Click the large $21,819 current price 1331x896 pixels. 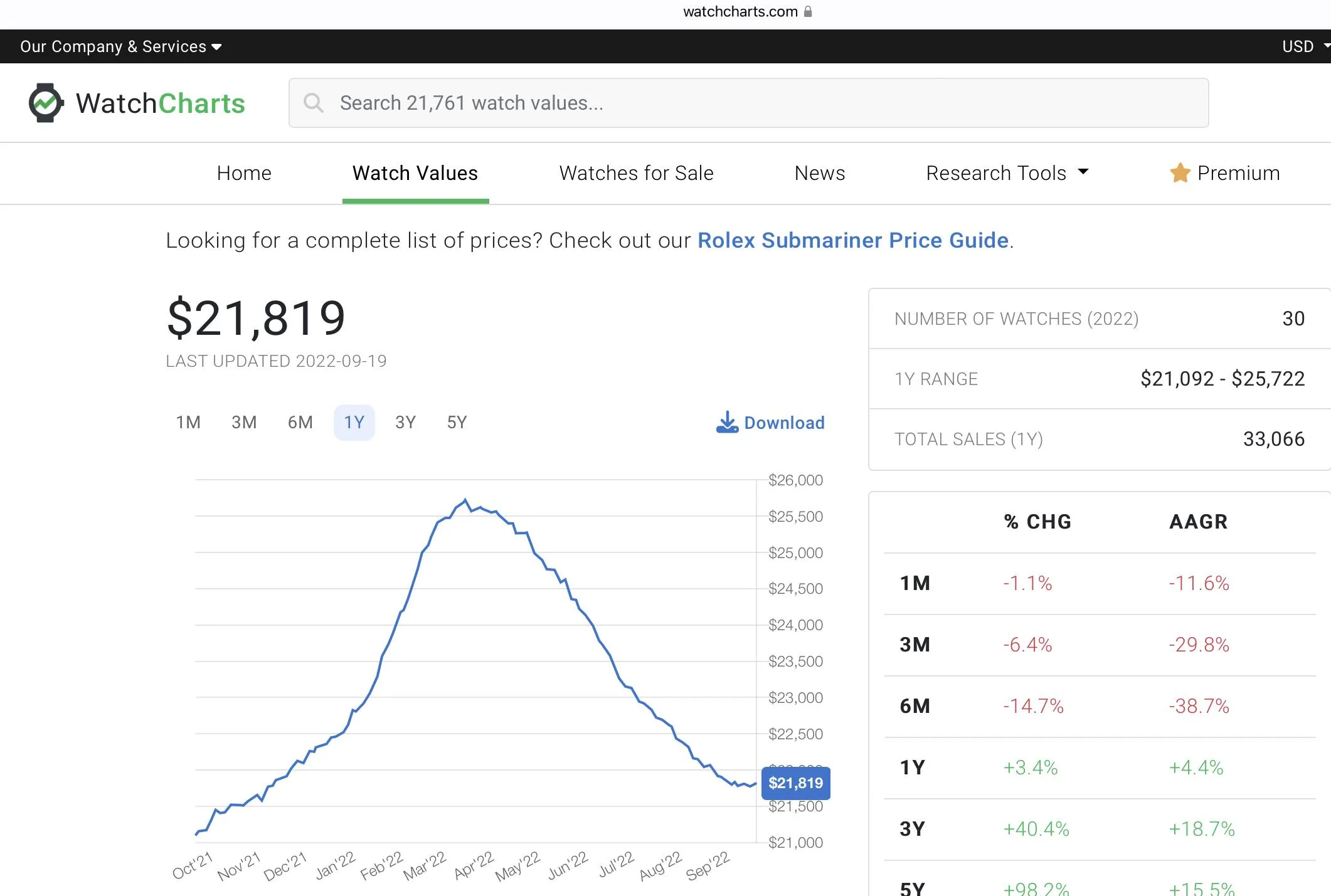pos(256,318)
